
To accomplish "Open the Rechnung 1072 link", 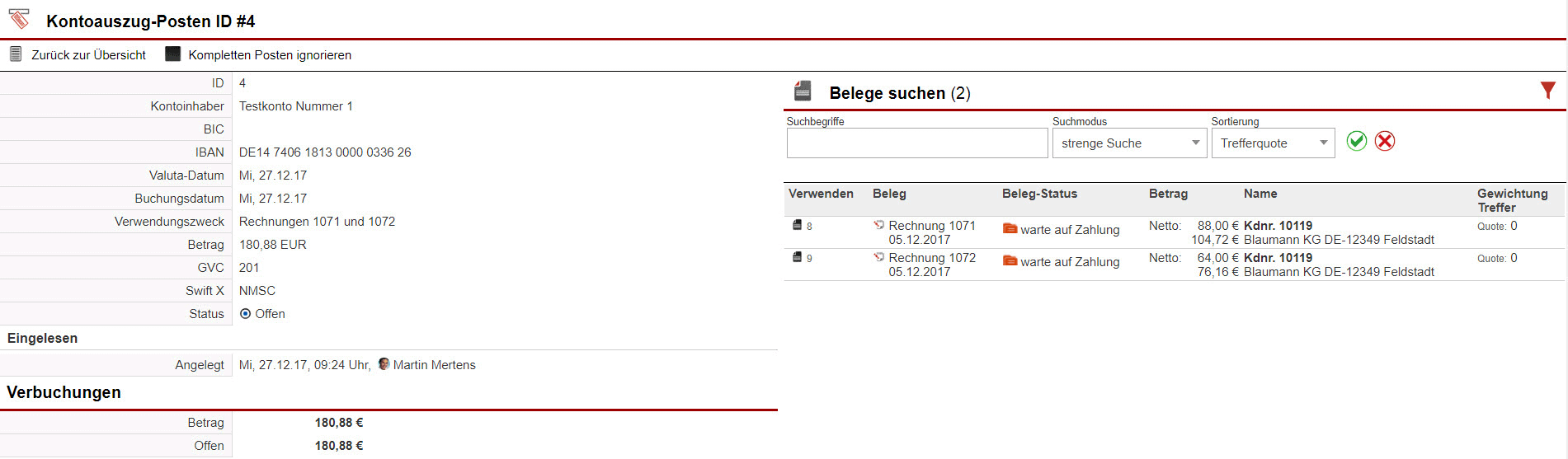I will click(931, 258).
